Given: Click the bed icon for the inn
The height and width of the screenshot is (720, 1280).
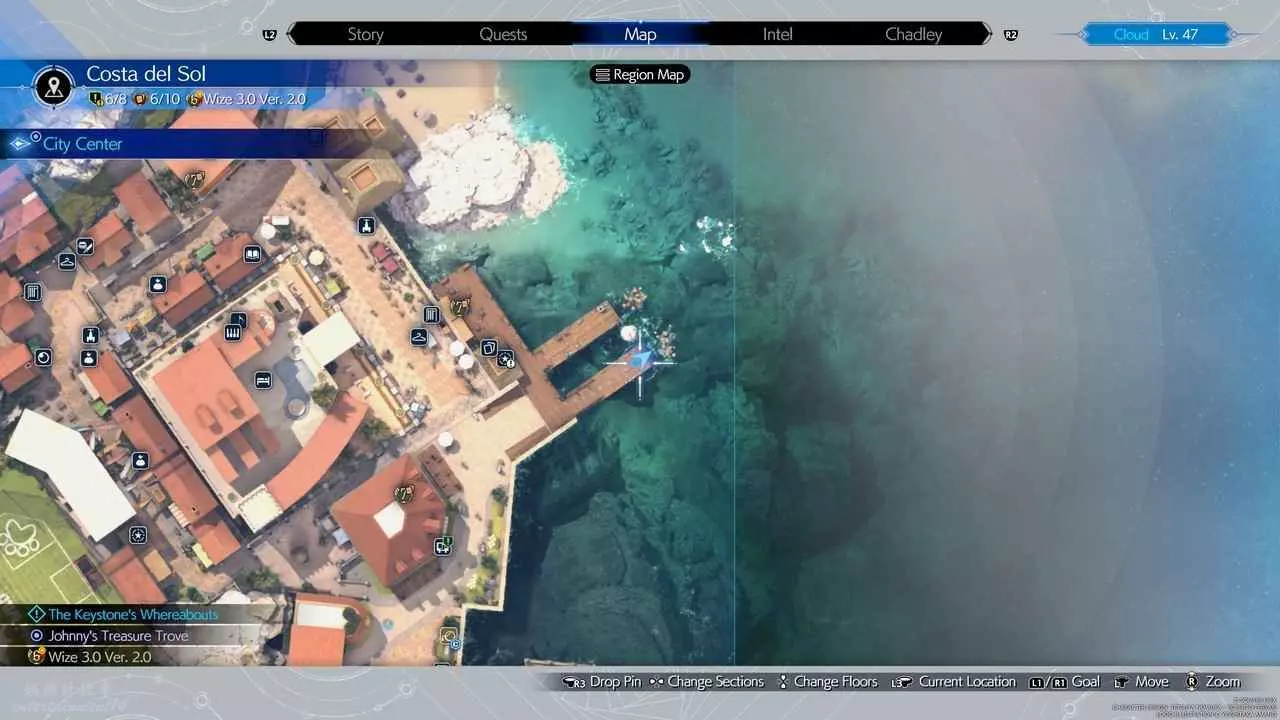Looking at the screenshot, I should [262, 380].
